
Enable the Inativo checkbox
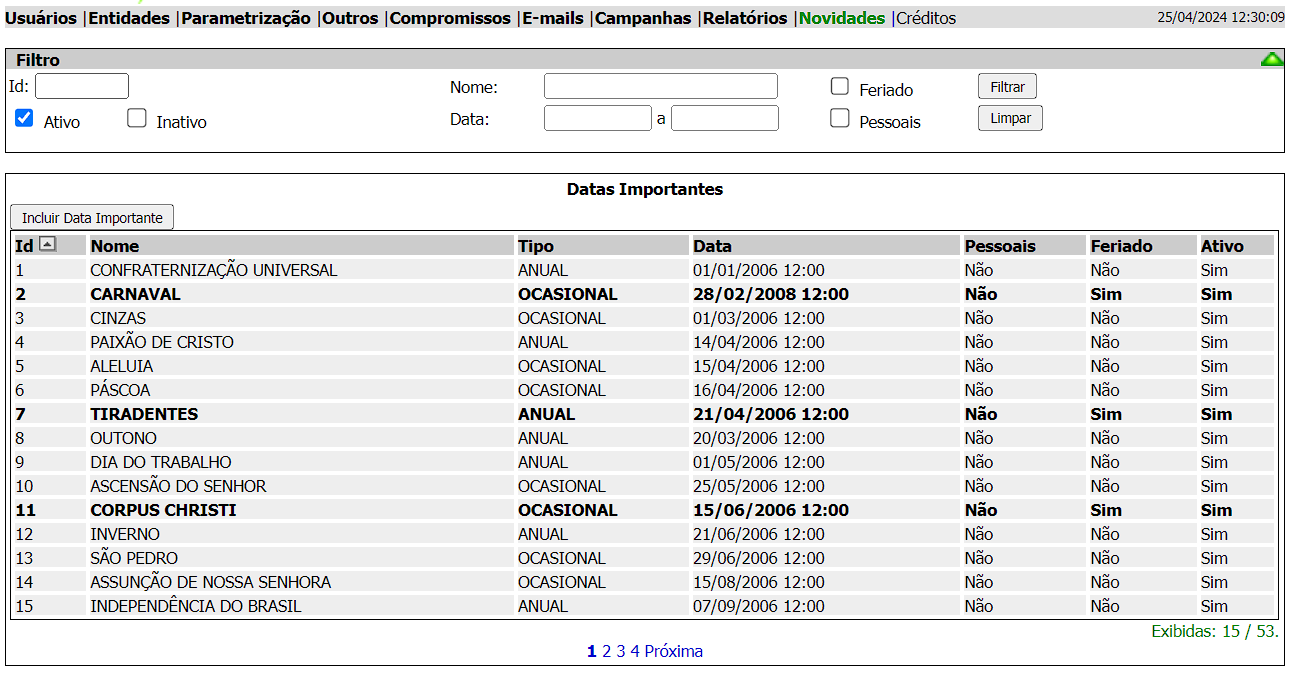[137, 118]
